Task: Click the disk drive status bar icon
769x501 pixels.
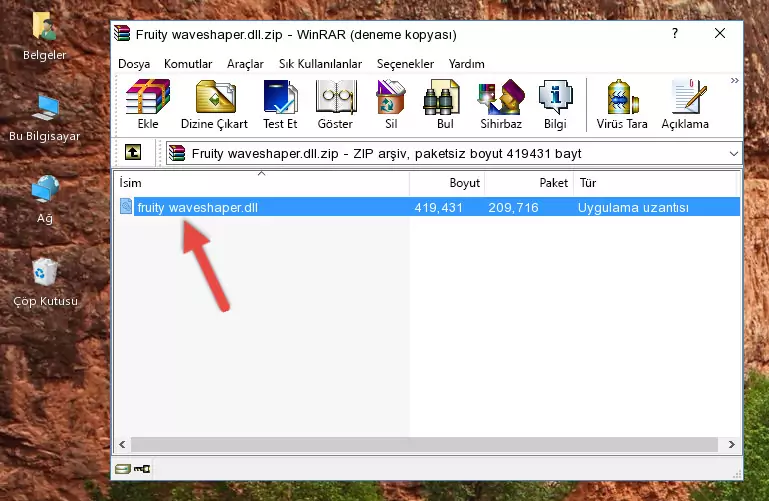Action: [x=123, y=469]
